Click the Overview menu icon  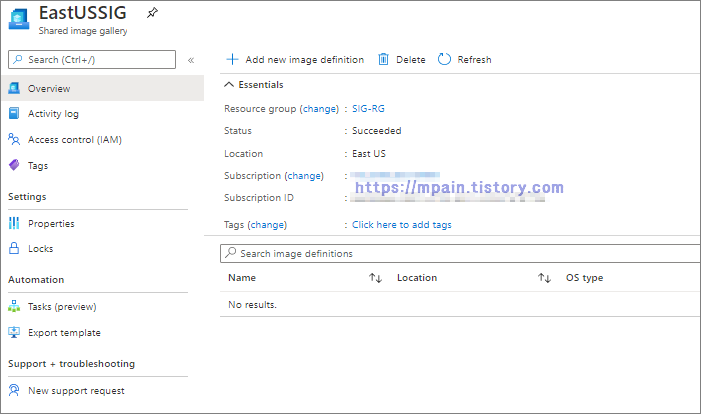click(x=14, y=88)
